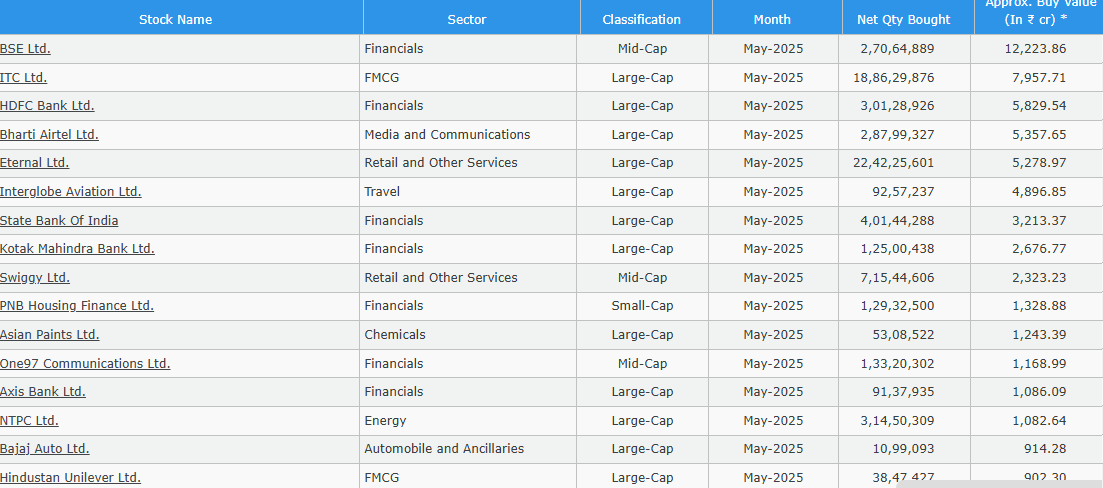Viewport: 1103px width, 488px height.
Task: Open Bharti Airtel Ltd. stock page
Action: coord(49,135)
